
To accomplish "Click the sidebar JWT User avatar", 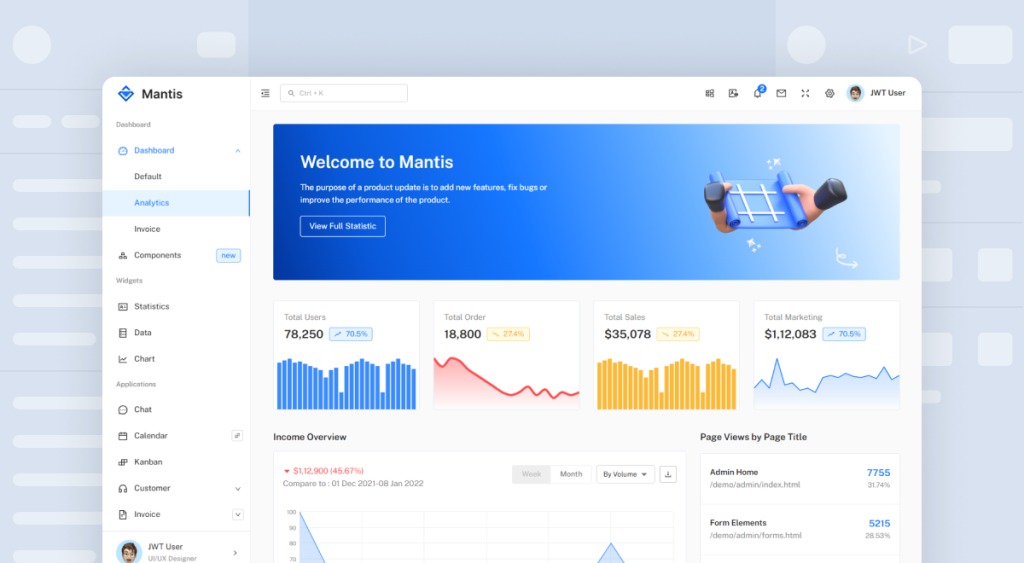I will click(129, 553).
